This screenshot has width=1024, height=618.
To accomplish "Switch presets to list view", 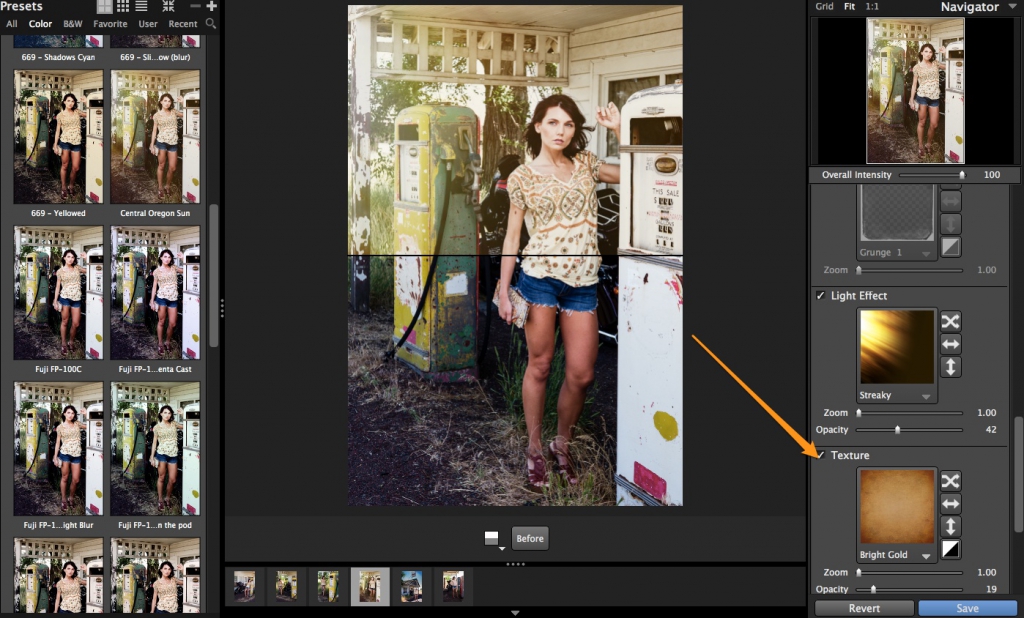I will (141, 7).
